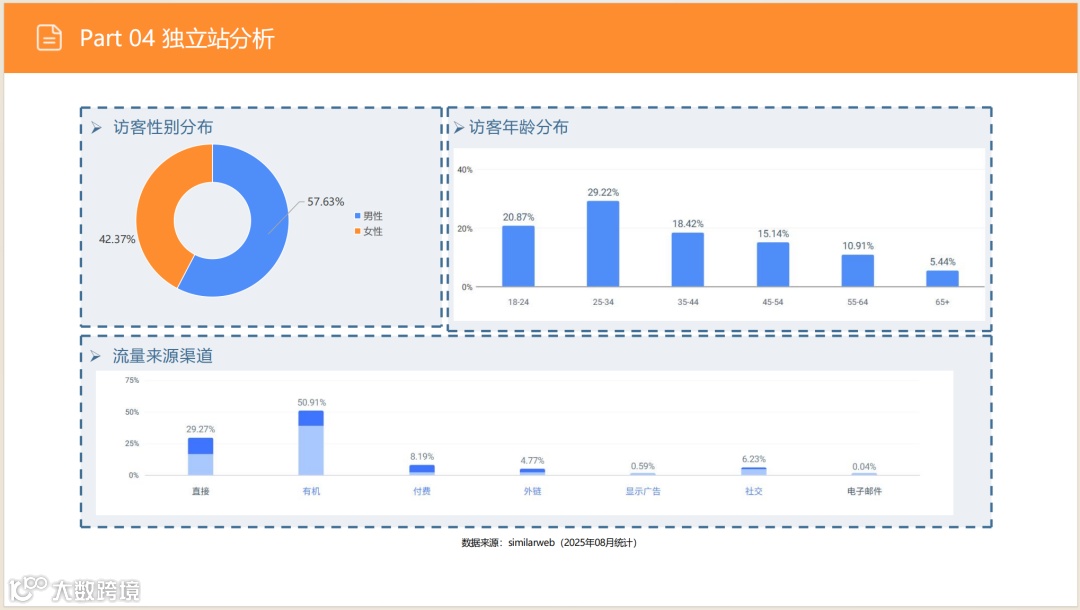Click the '18-24' axis label
The height and width of the screenshot is (610, 1080).
pyautogui.click(x=518, y=302)
